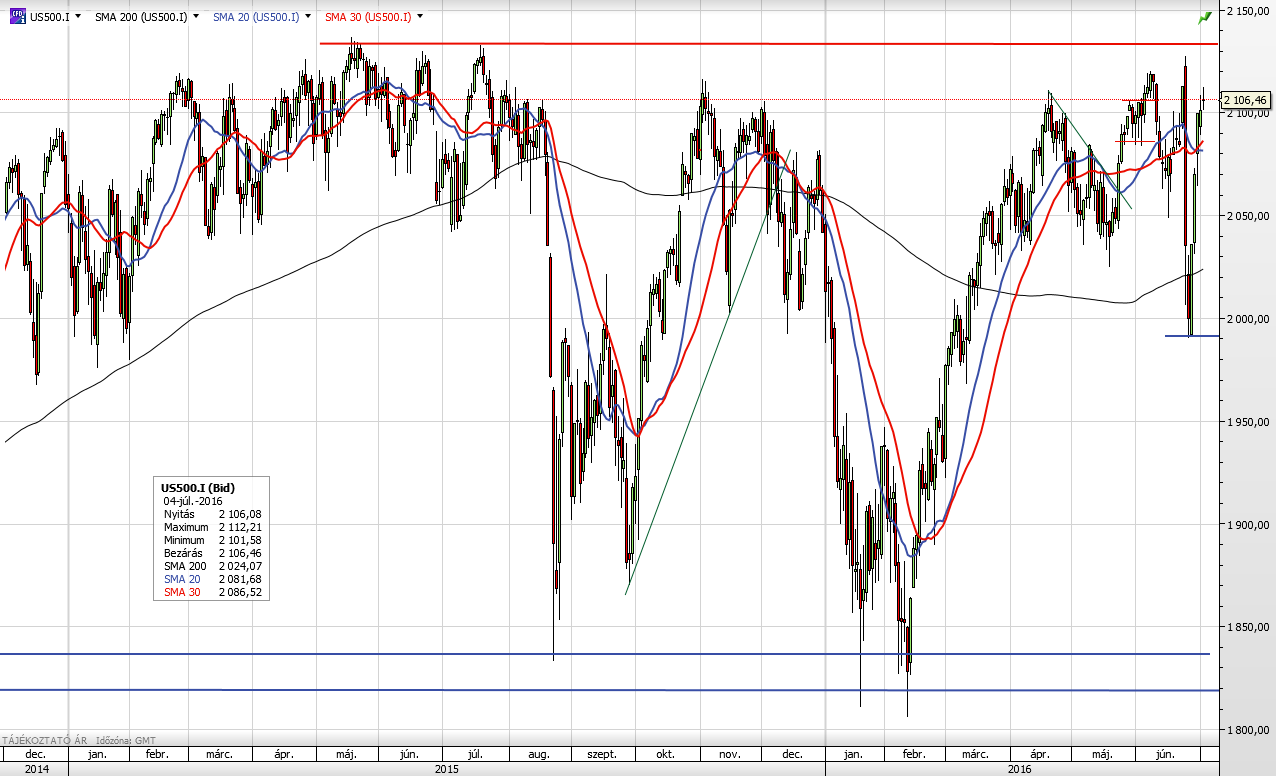Click the current price tag 2 106,46

pos(1245,100)
